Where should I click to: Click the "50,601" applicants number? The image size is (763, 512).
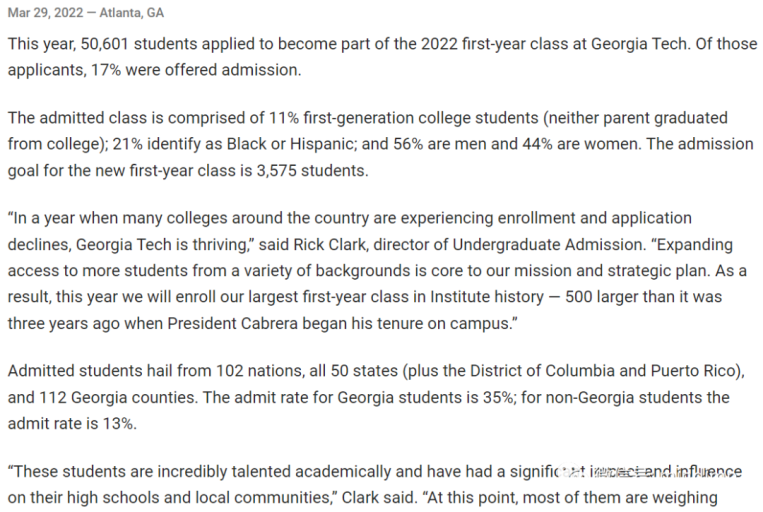point(105,44)
